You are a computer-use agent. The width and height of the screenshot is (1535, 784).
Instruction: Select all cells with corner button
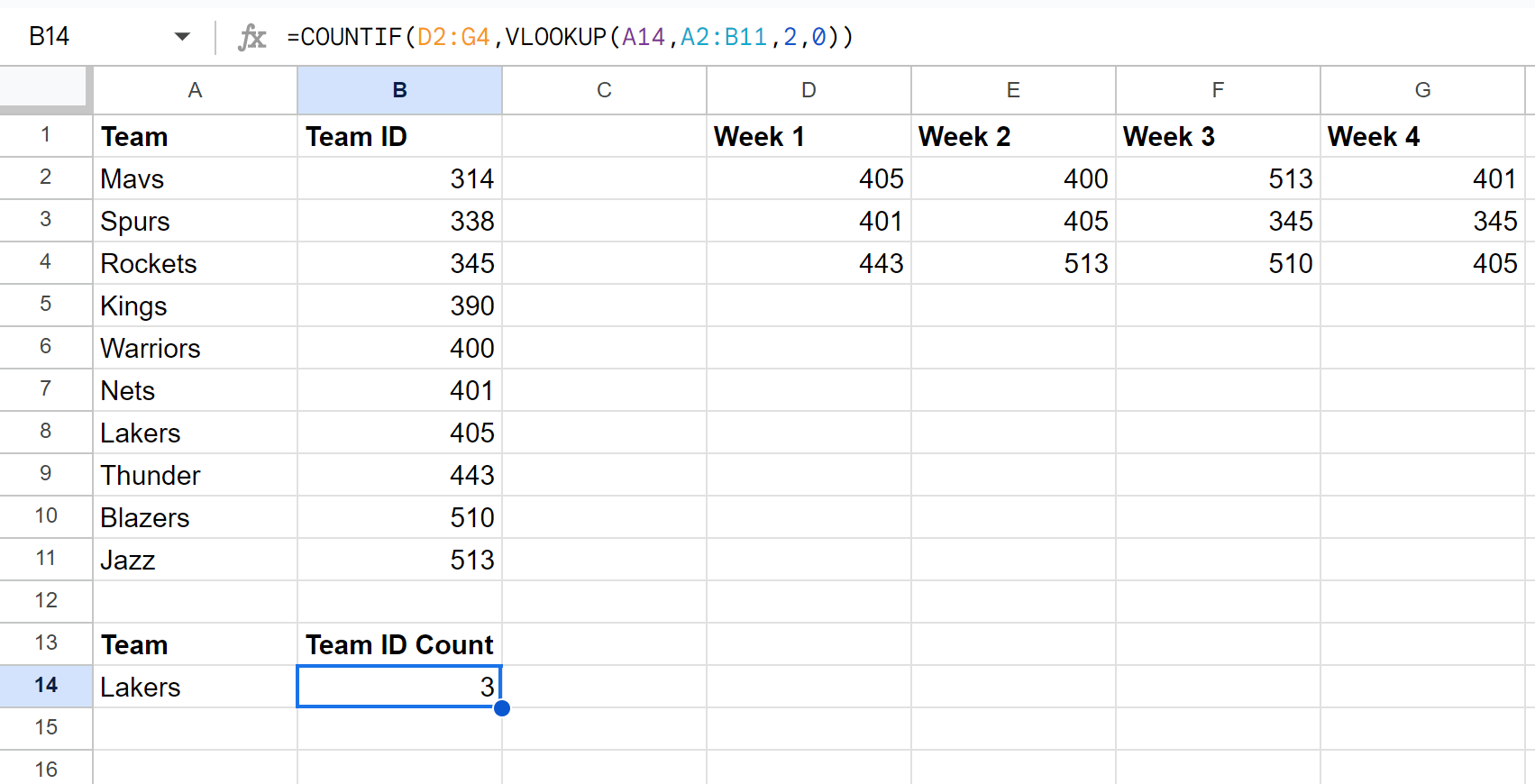46,89
